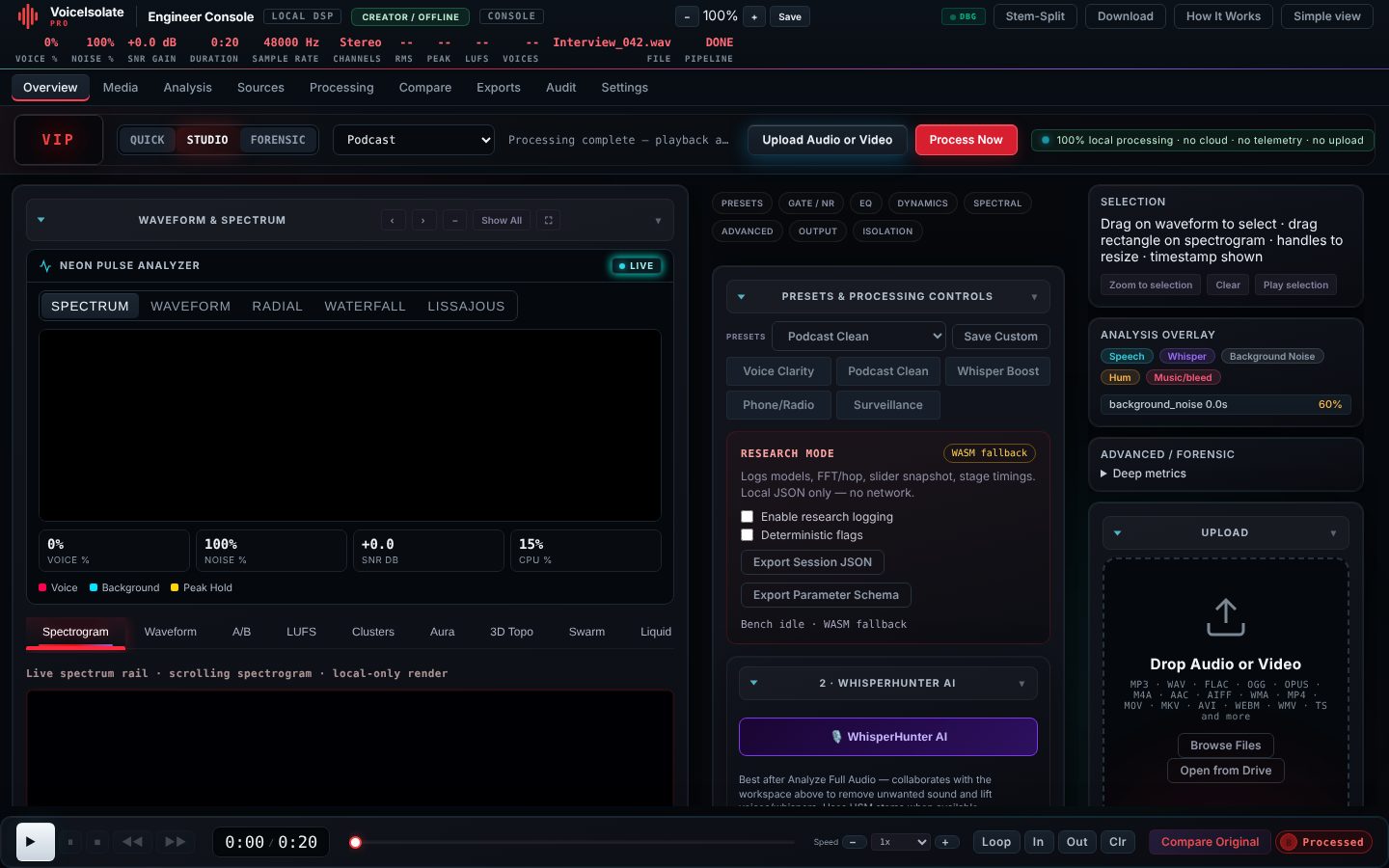Decrease playback speed with minus button
Image resolution: width=1389 pixels, height=868 pixels.
854,842
